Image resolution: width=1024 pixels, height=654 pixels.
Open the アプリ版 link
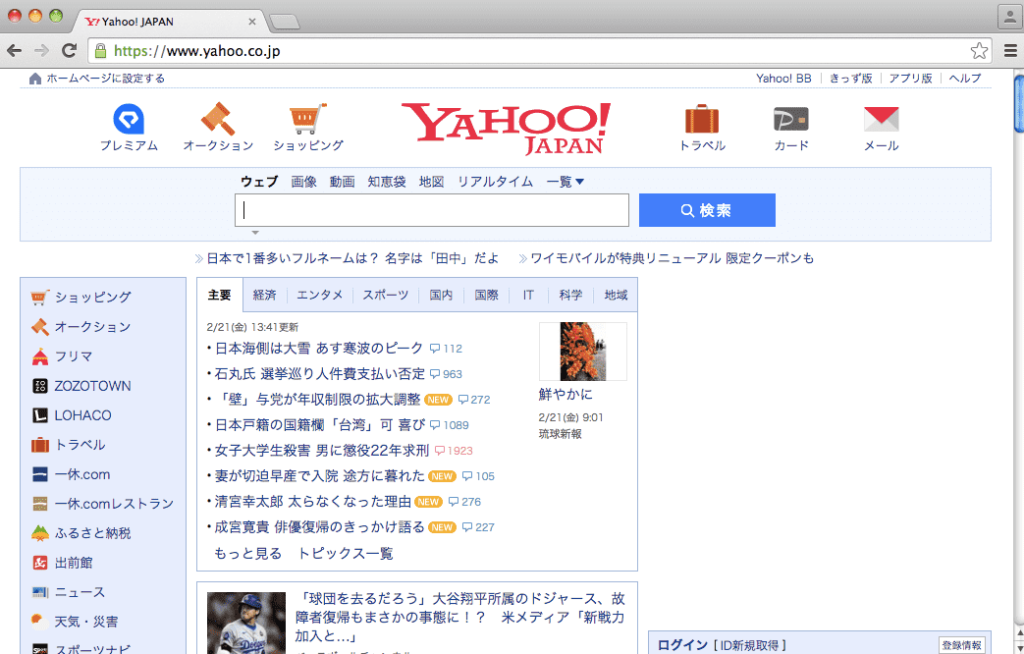click(910, 78)
